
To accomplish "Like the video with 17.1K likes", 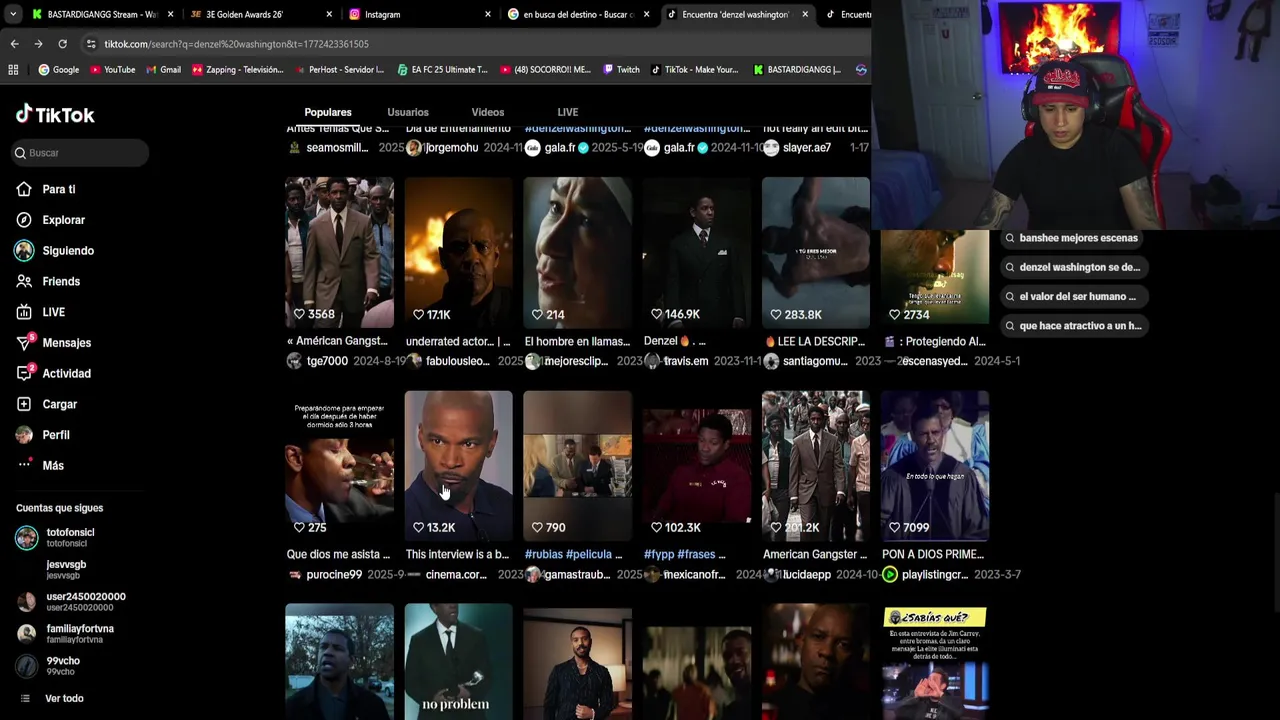I will pos(418,314).
